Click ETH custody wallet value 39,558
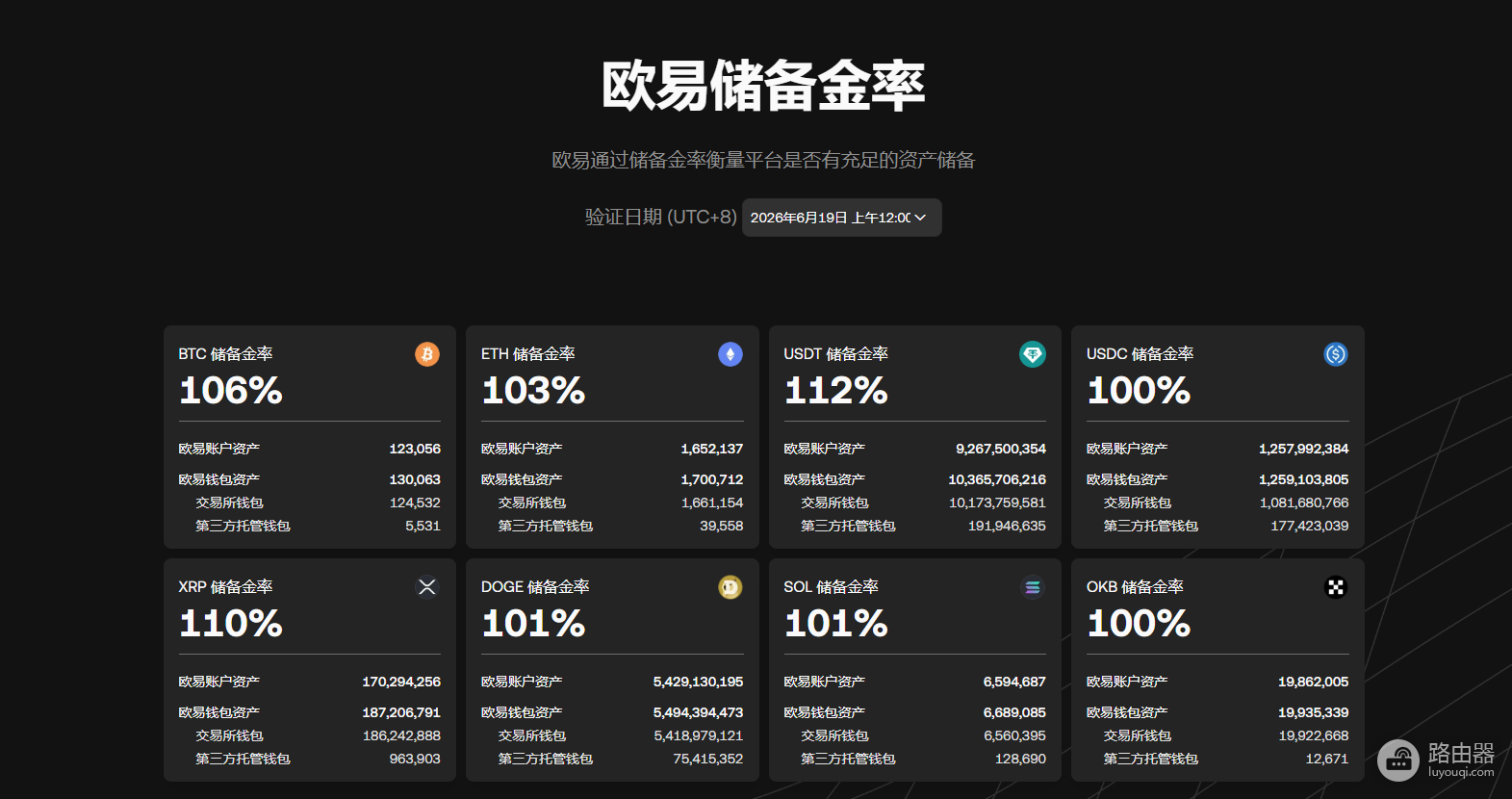1512x799 pixels. tap(722, 526)
